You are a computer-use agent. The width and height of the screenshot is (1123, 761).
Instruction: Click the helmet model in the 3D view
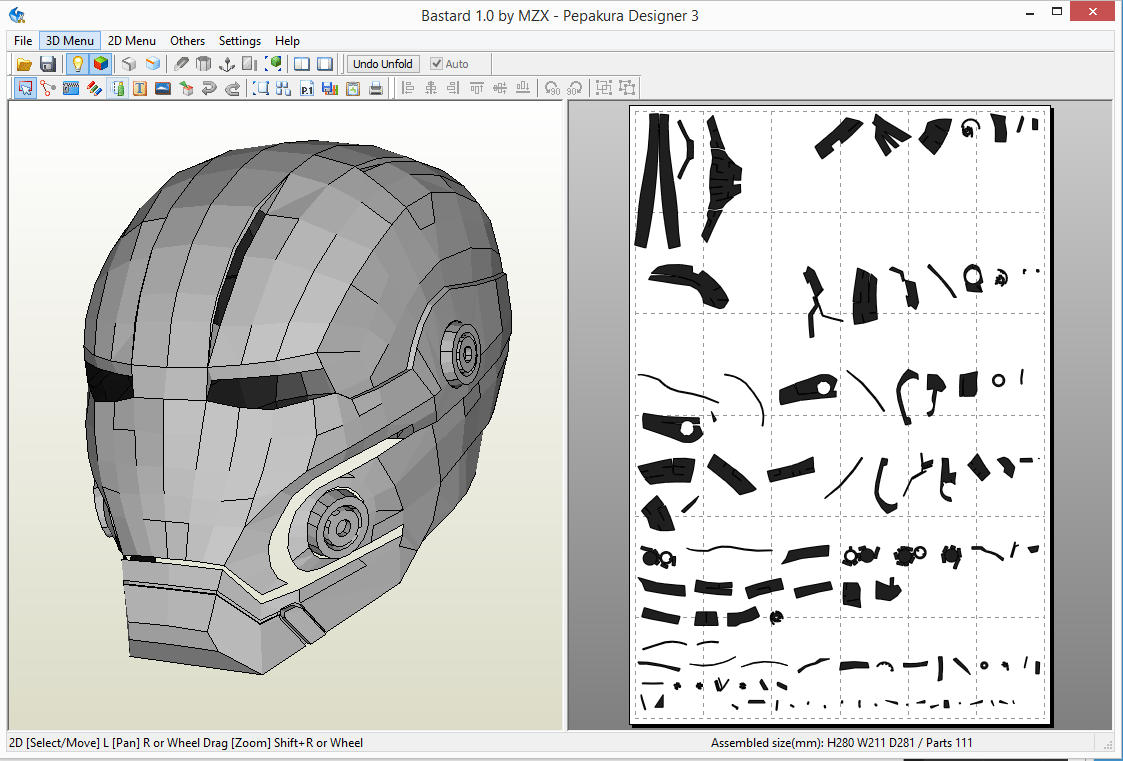(x=297, y=408)
